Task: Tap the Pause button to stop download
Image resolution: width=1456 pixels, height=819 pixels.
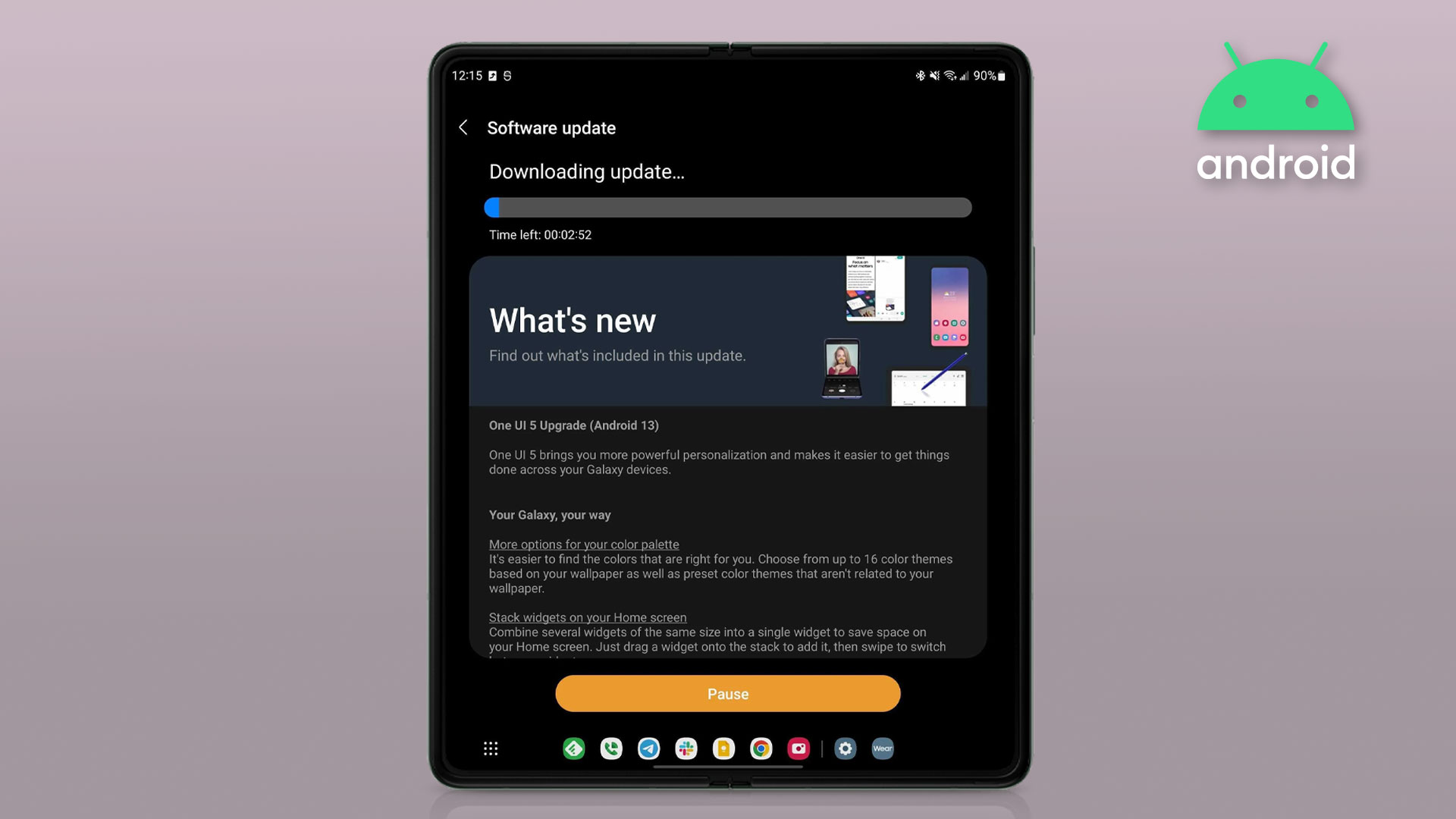Action: (728, 693)
